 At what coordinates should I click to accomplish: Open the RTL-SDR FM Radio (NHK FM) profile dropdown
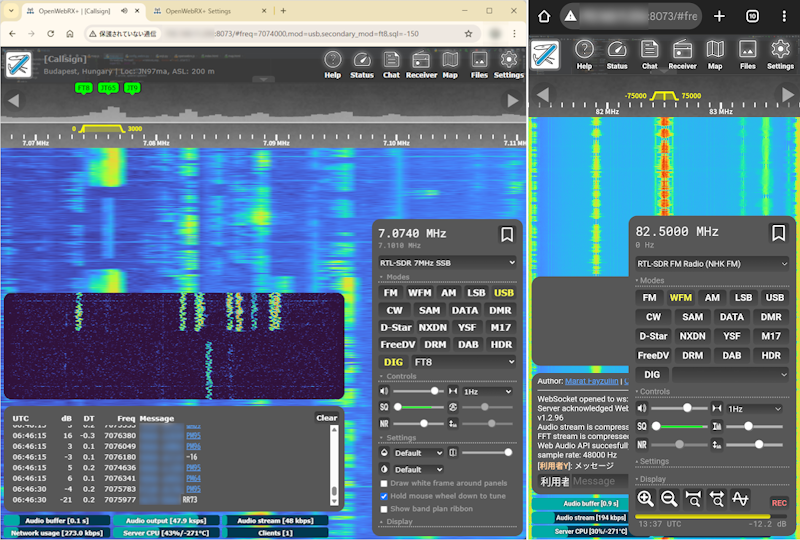[x=712, y=264]
